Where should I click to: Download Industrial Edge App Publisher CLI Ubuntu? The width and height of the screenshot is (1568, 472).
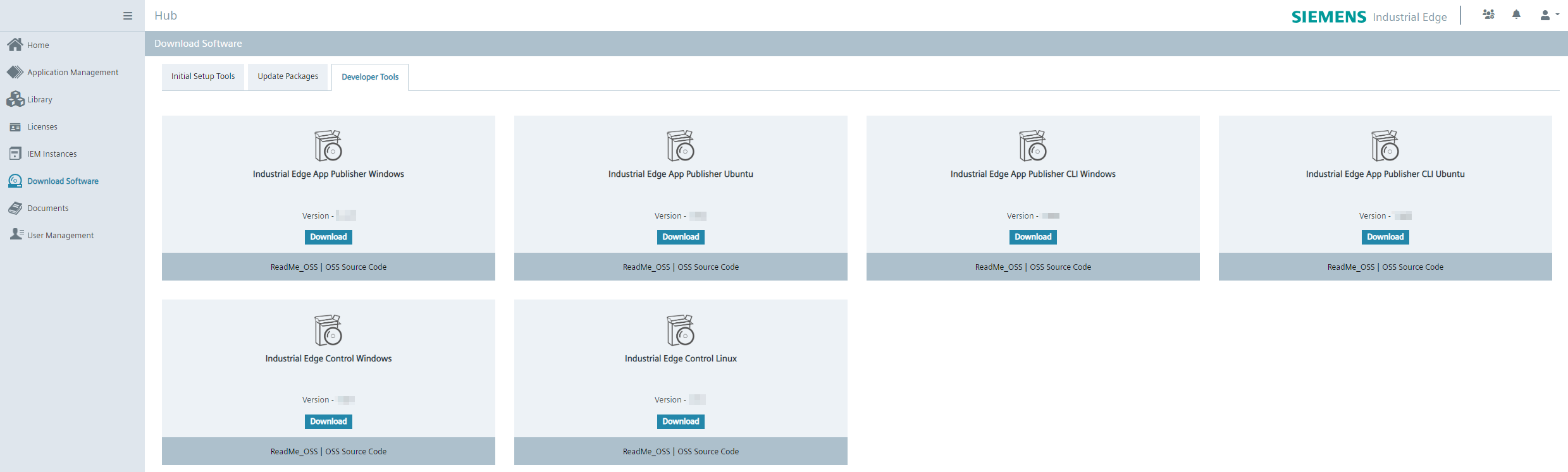tap(1385, 237)
